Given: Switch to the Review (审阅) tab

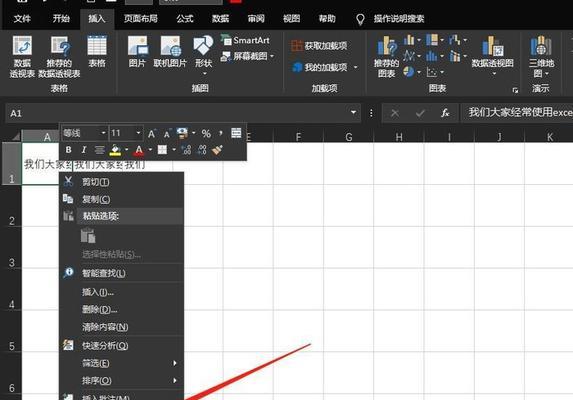Looking at the screenshot, I should coord(256,18).
